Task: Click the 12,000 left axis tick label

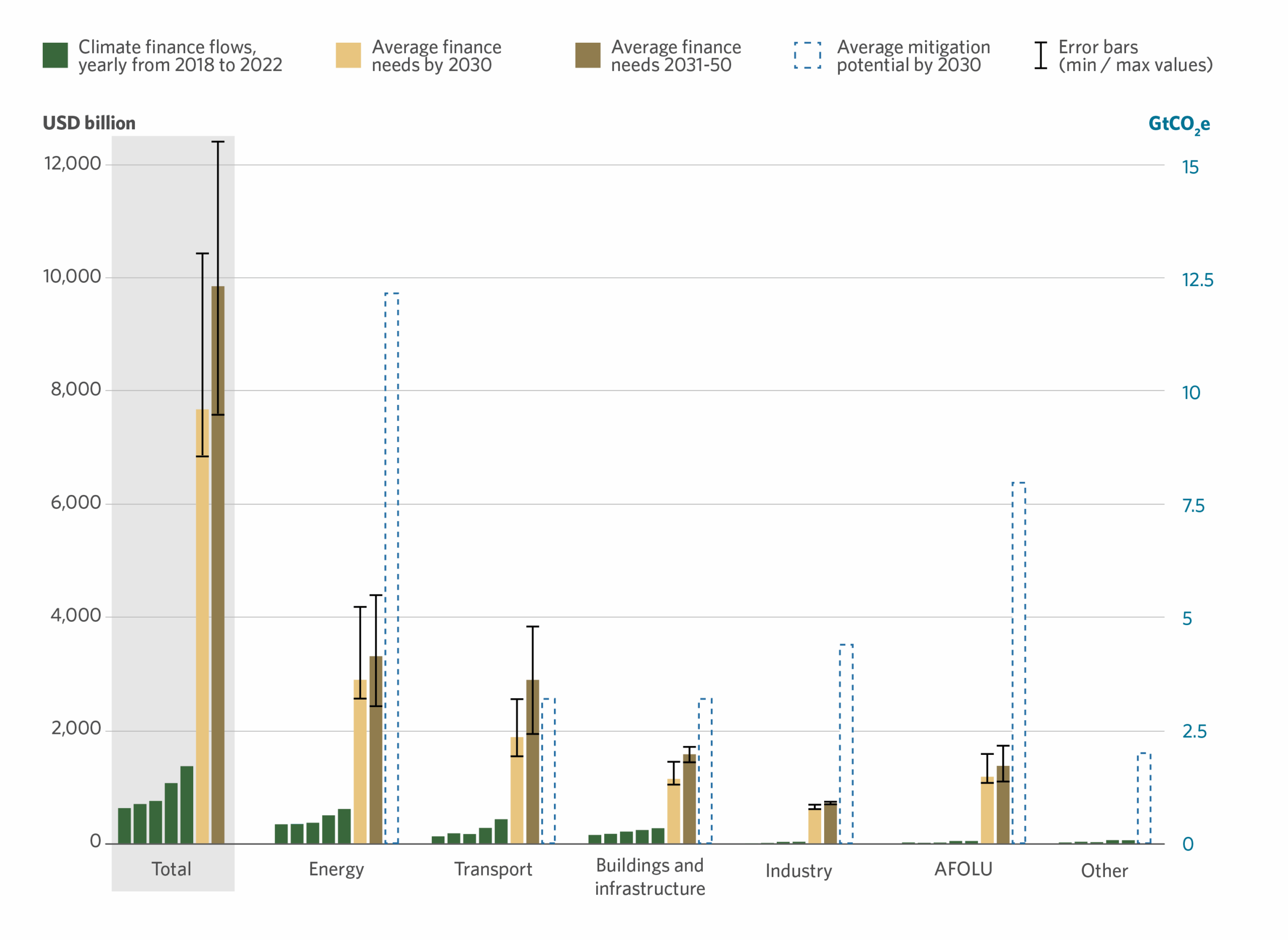Action: [72, 164]
